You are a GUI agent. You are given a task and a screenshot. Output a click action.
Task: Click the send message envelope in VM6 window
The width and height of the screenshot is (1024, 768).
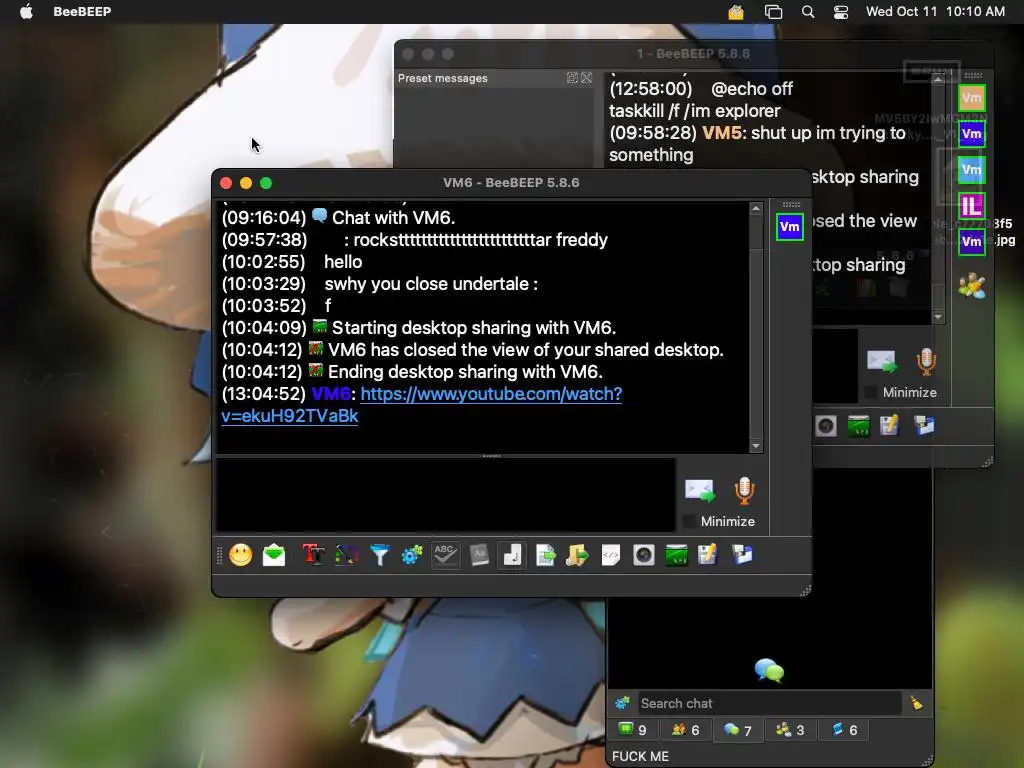point(699,490)
